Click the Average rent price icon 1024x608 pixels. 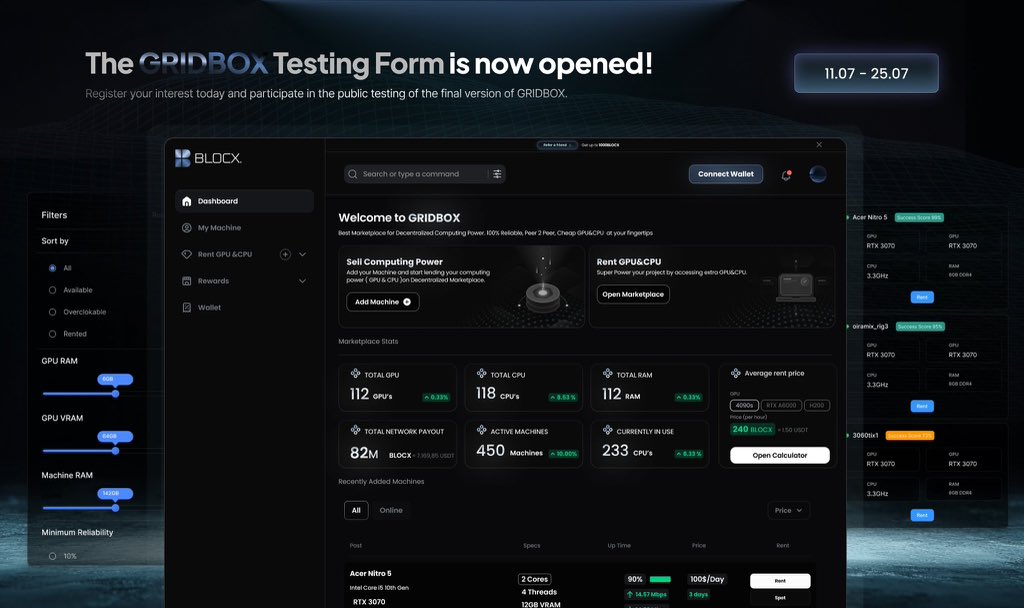(735, 373)
